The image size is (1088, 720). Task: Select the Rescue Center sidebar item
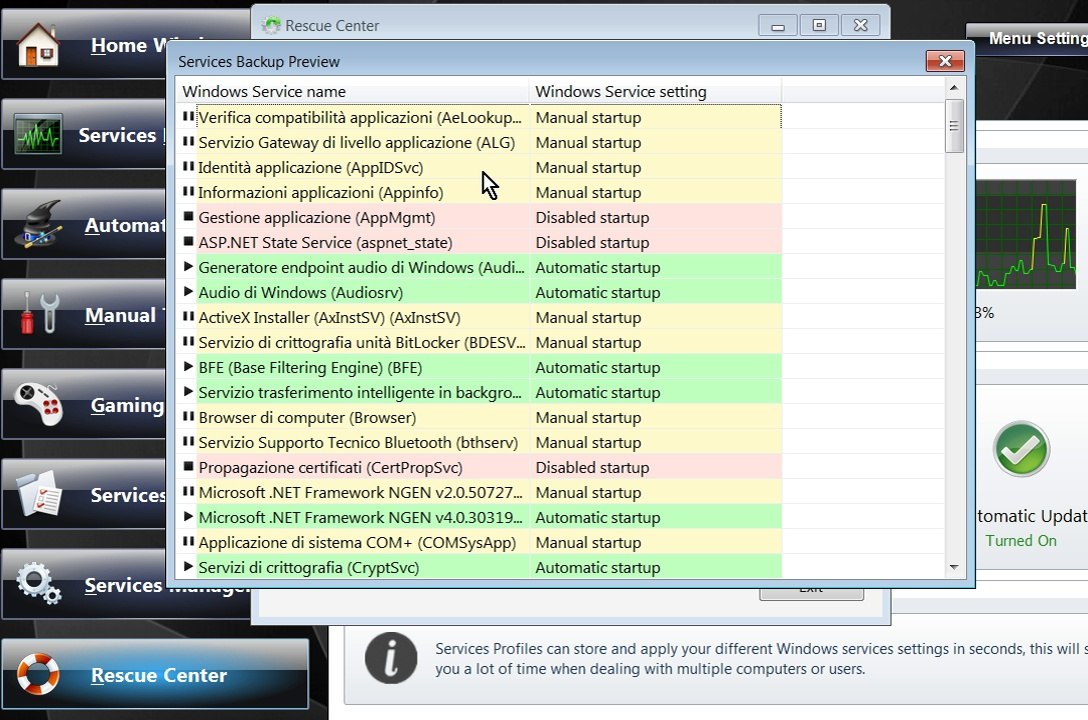coord(155,674)
